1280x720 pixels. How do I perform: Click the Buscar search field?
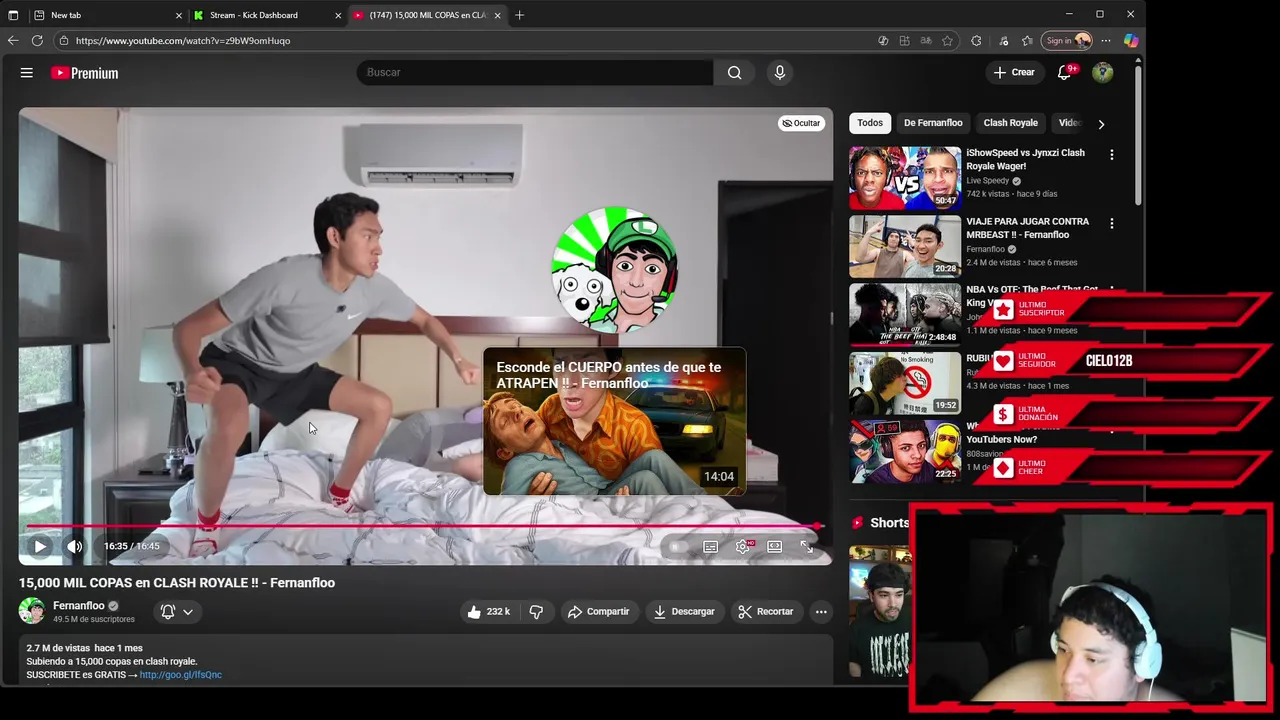click(x=535, y=72)
